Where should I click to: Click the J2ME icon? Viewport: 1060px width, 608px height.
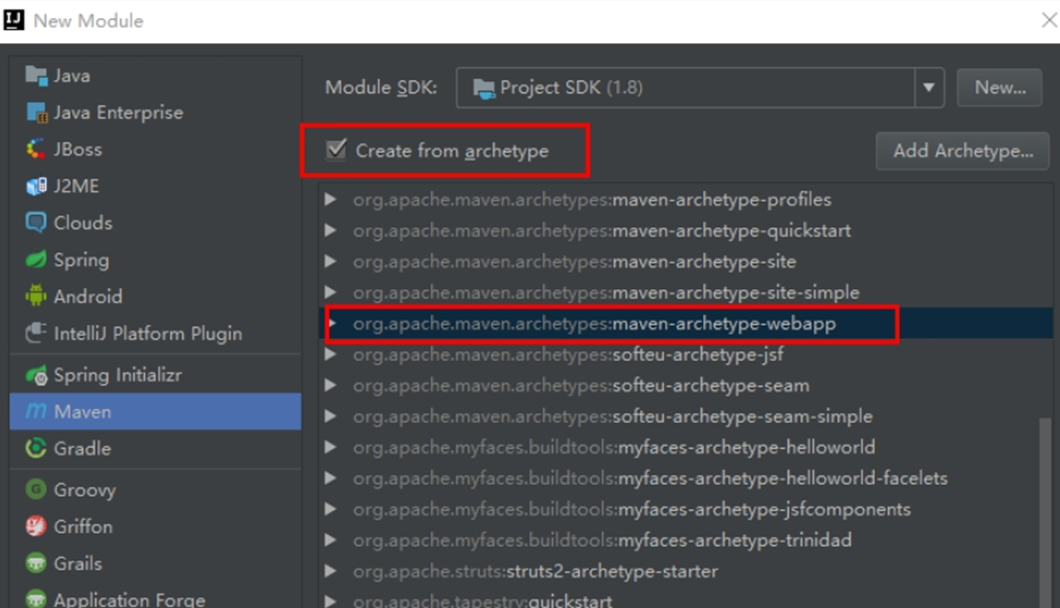(36, 185)
